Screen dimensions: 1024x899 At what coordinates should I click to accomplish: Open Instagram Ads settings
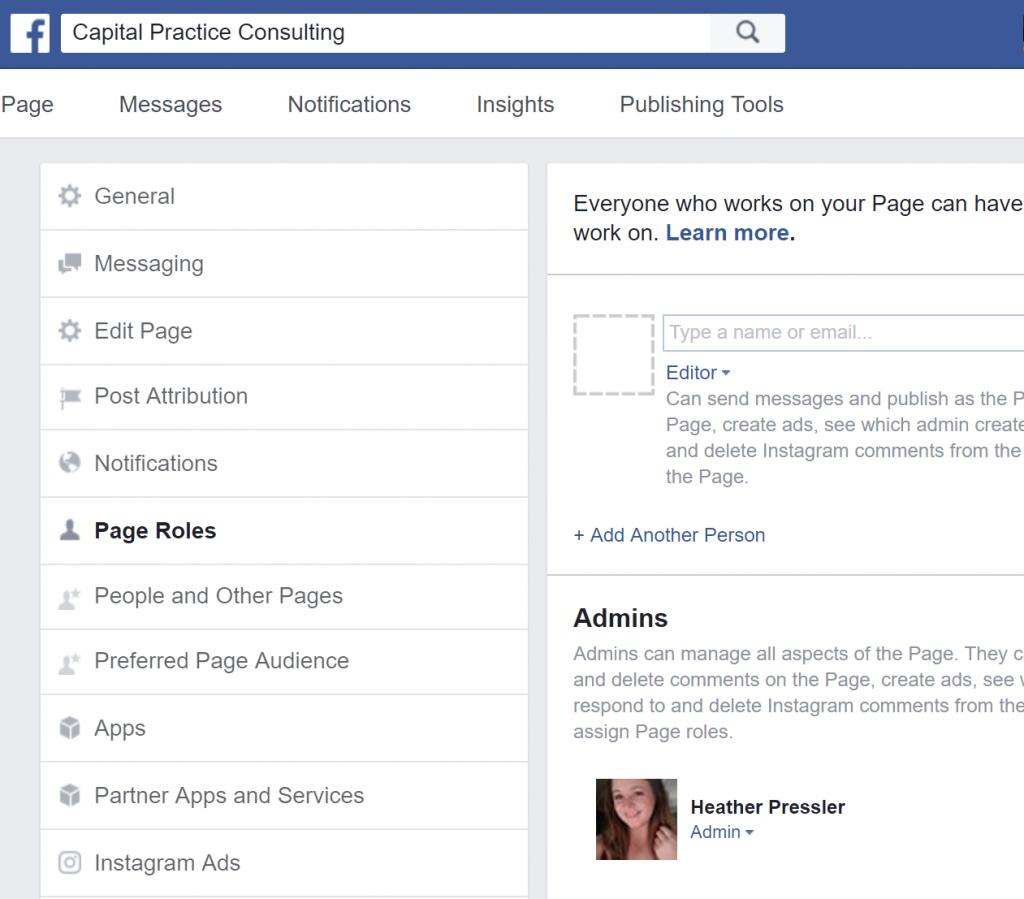tap(284, 862)
